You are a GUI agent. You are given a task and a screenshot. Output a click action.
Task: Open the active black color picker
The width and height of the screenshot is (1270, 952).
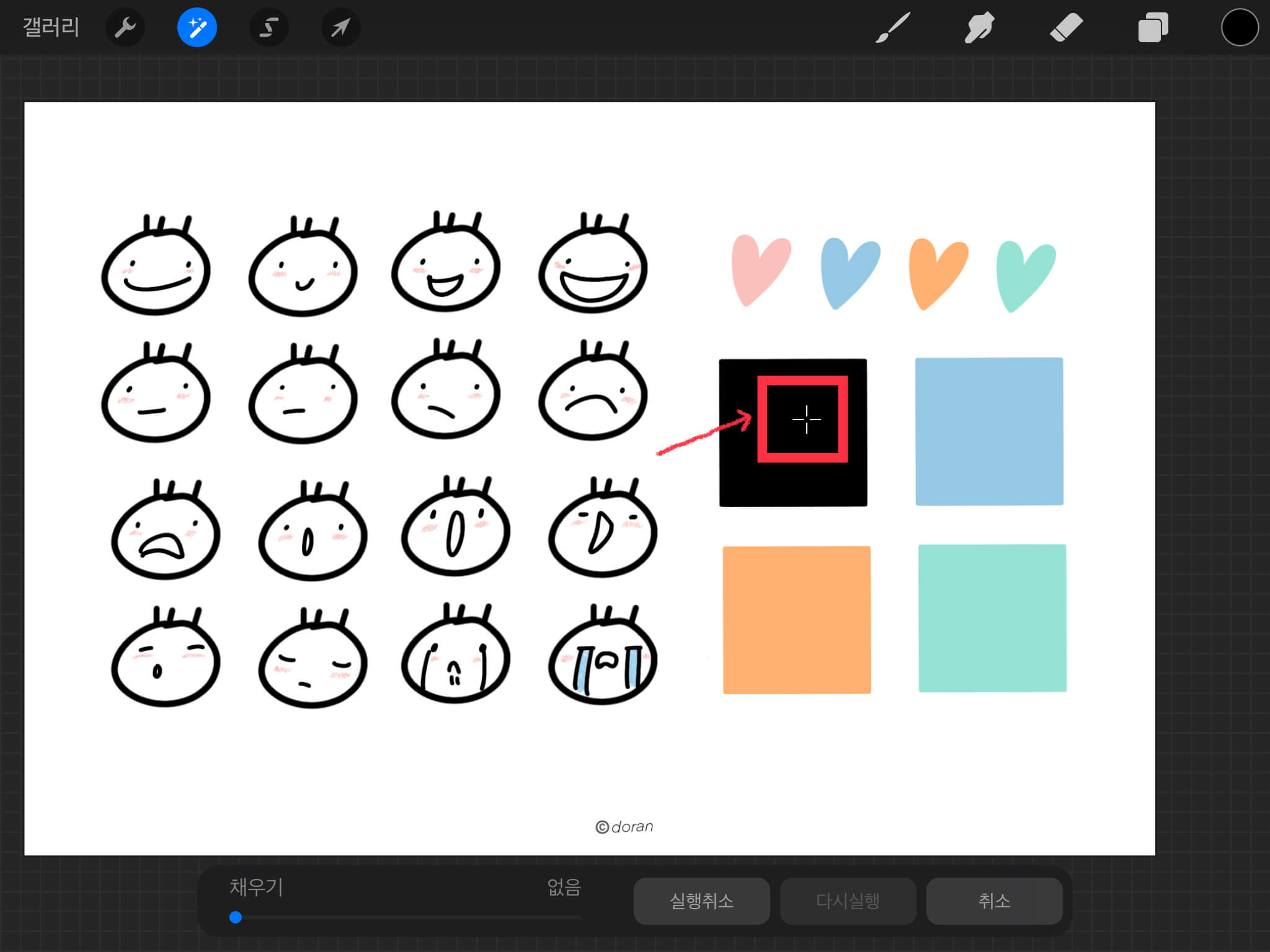[1239, 28]
